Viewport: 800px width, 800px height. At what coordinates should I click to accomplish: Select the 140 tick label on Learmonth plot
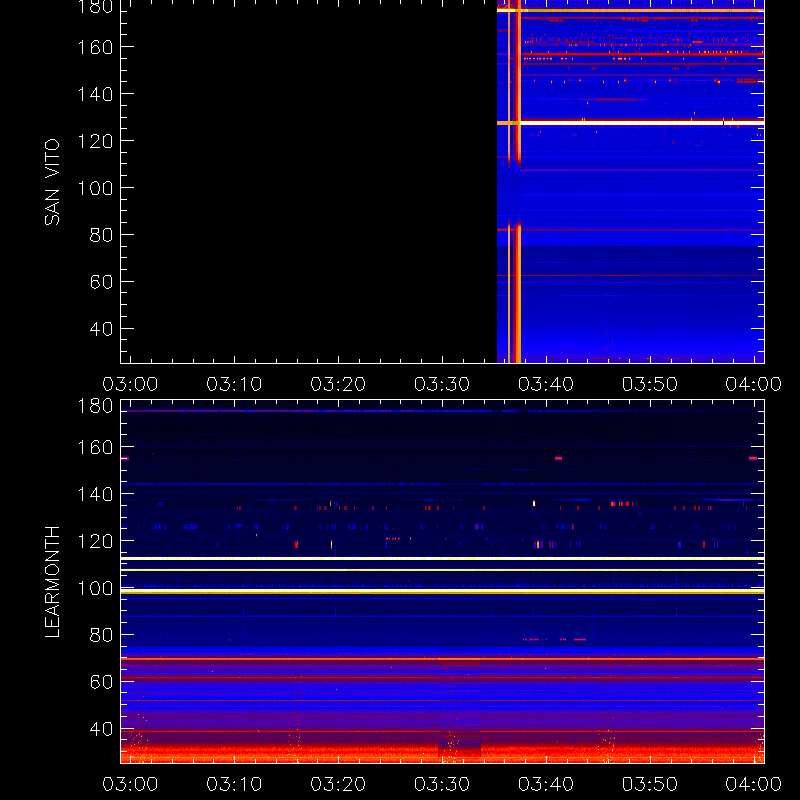point(95,494)
